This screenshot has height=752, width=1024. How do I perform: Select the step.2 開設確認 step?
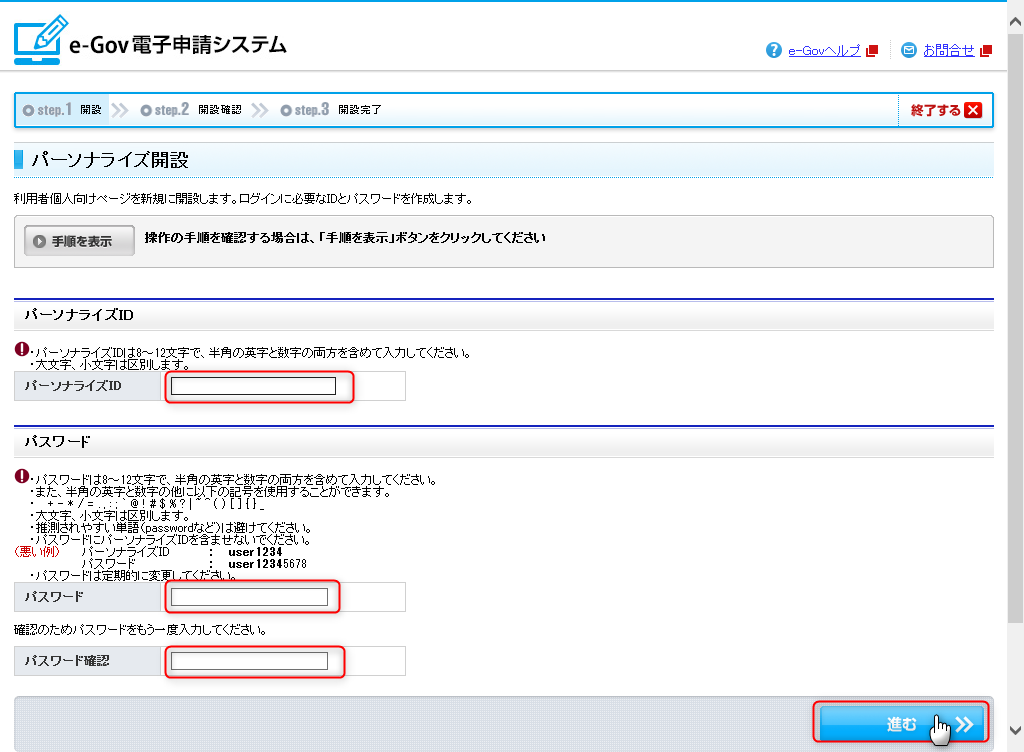click(x=191, y=110)
